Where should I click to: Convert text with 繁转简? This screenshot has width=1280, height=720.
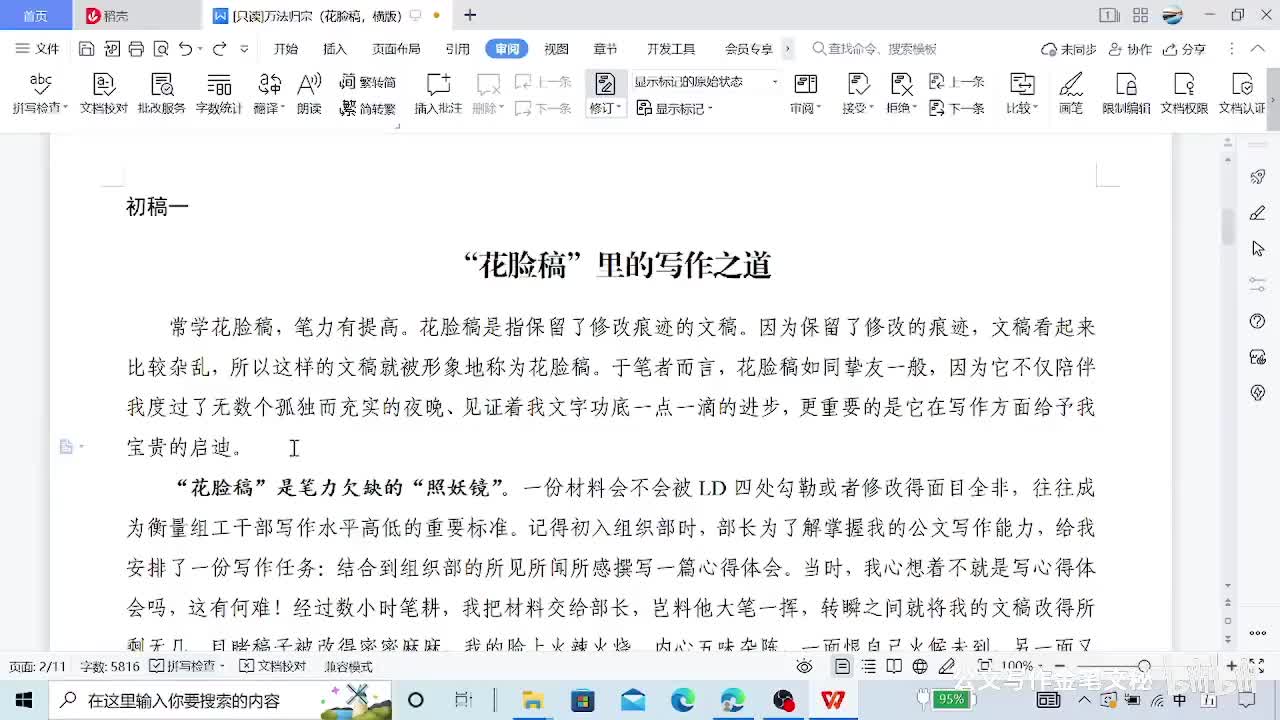pyautogui.click(x=368, y=82)
